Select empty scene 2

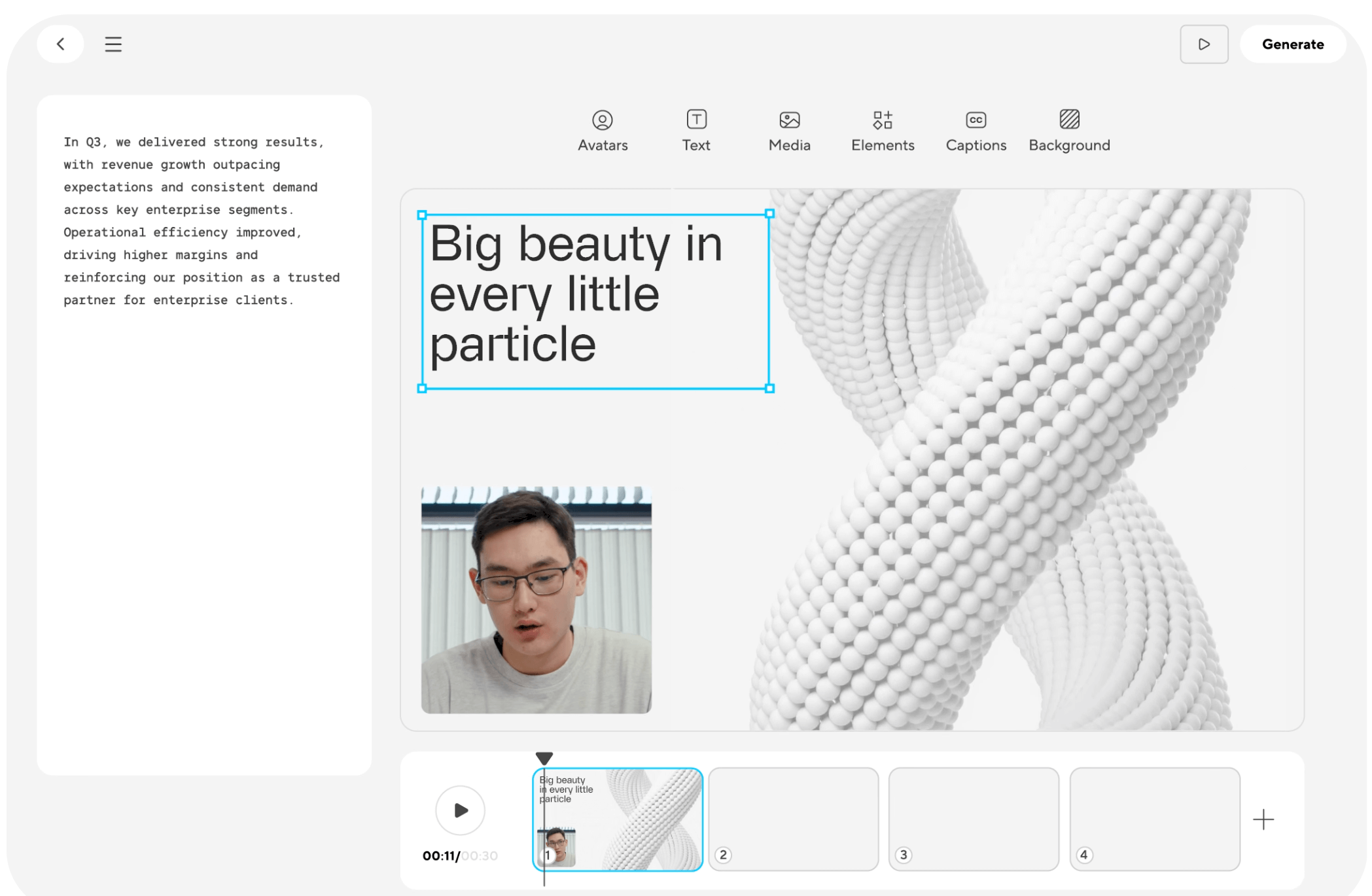793,819
